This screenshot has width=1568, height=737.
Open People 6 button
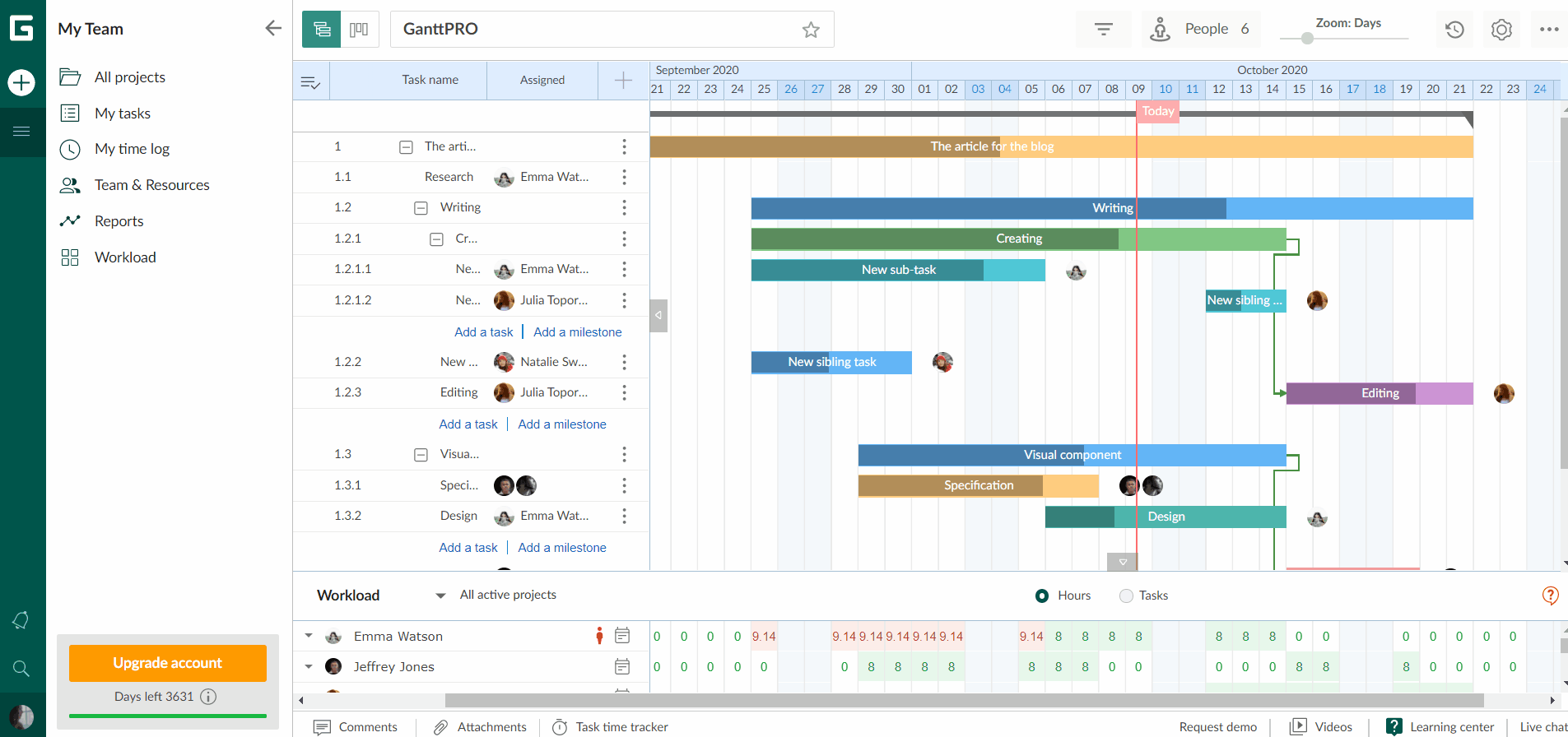click(x=1201, y=29)
